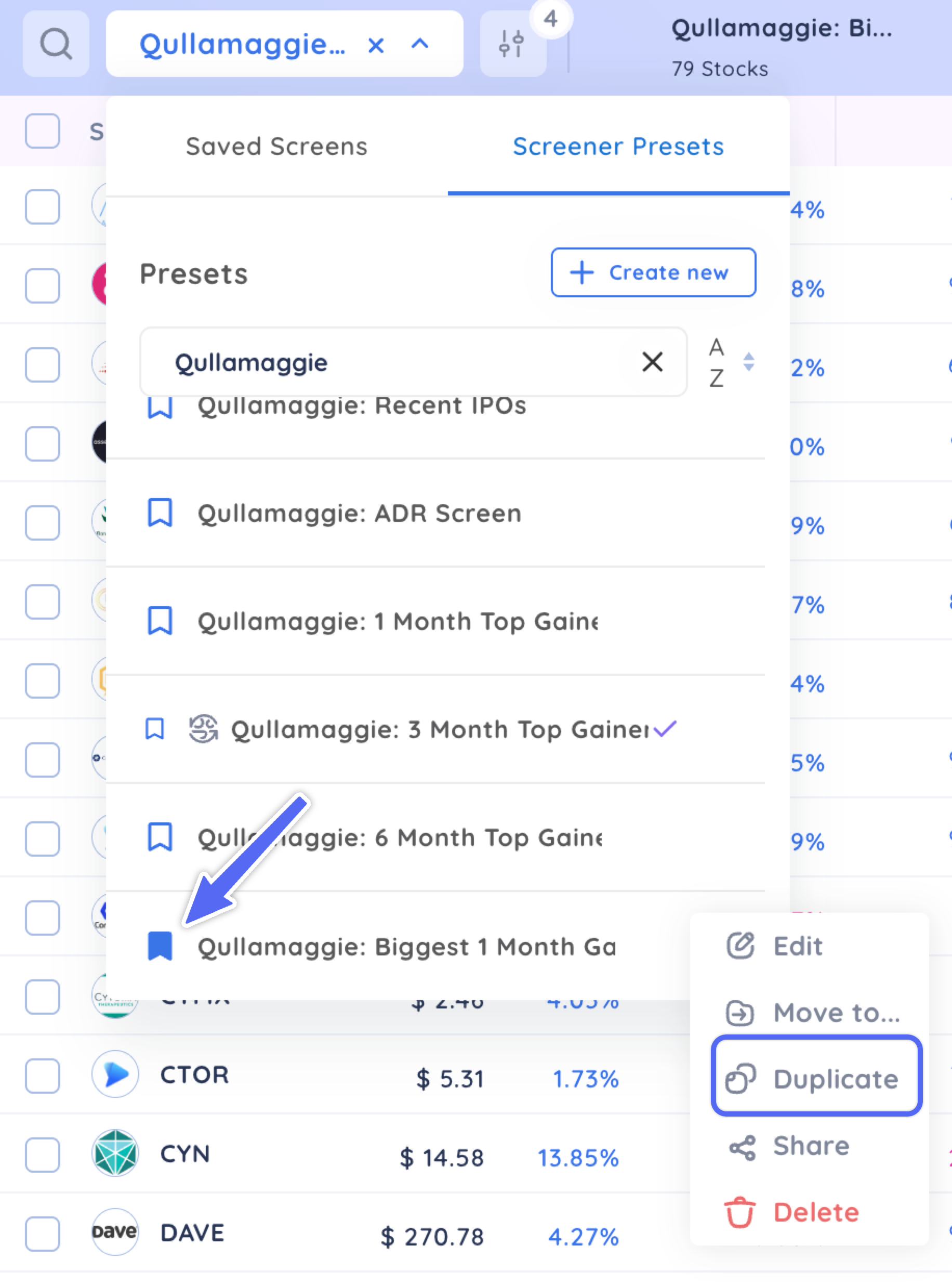The image size is (952, 1285).
Task: Bookmark the 1 Month Top Gainers preset
Action: 160,621
